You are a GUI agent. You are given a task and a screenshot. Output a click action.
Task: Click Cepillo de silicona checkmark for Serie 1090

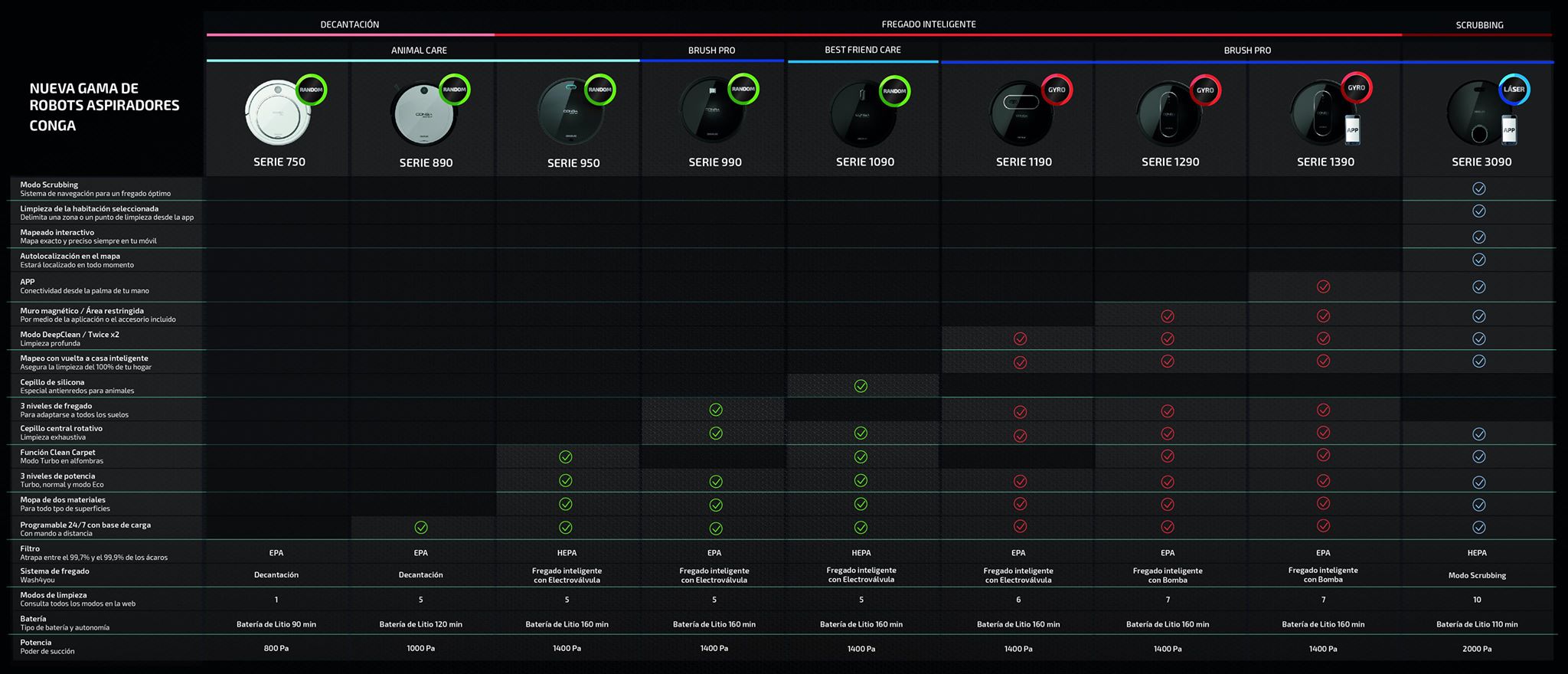click(861, 386)
